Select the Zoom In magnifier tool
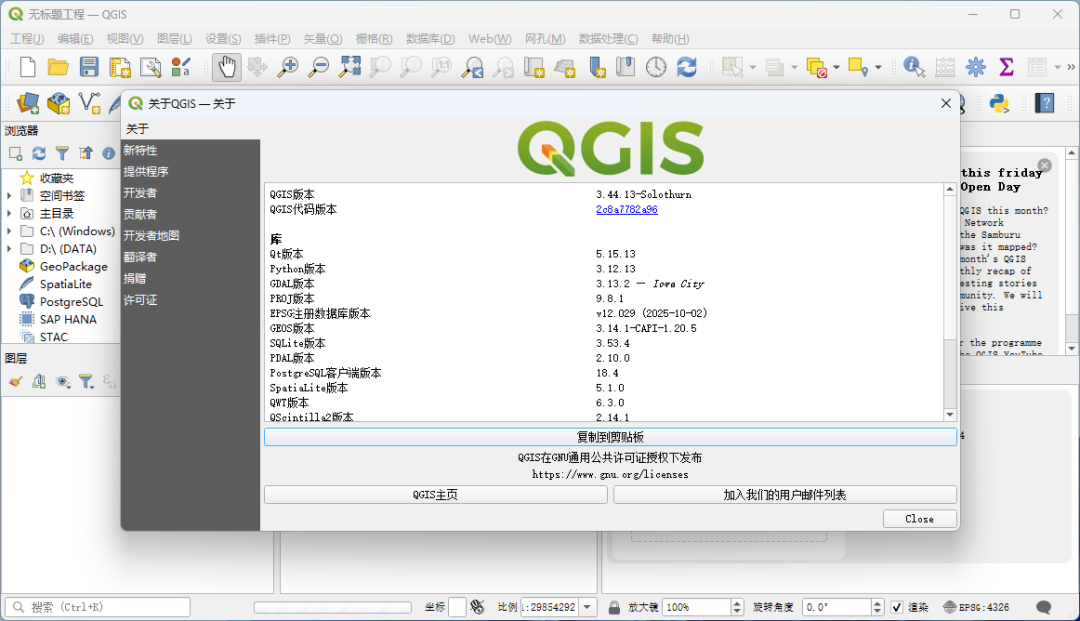 point(288,67)
